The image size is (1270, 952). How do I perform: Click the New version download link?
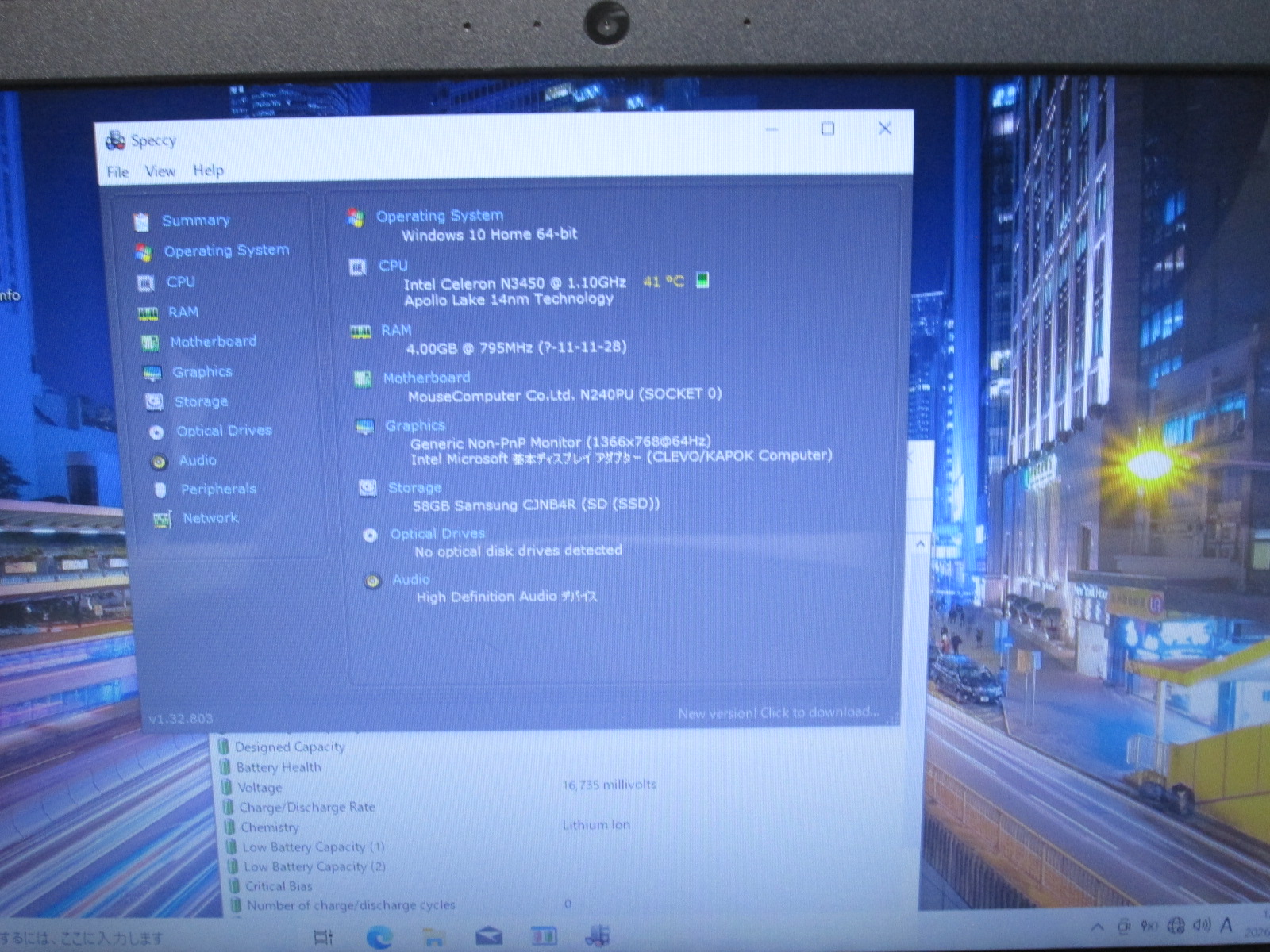coord(778,712)
